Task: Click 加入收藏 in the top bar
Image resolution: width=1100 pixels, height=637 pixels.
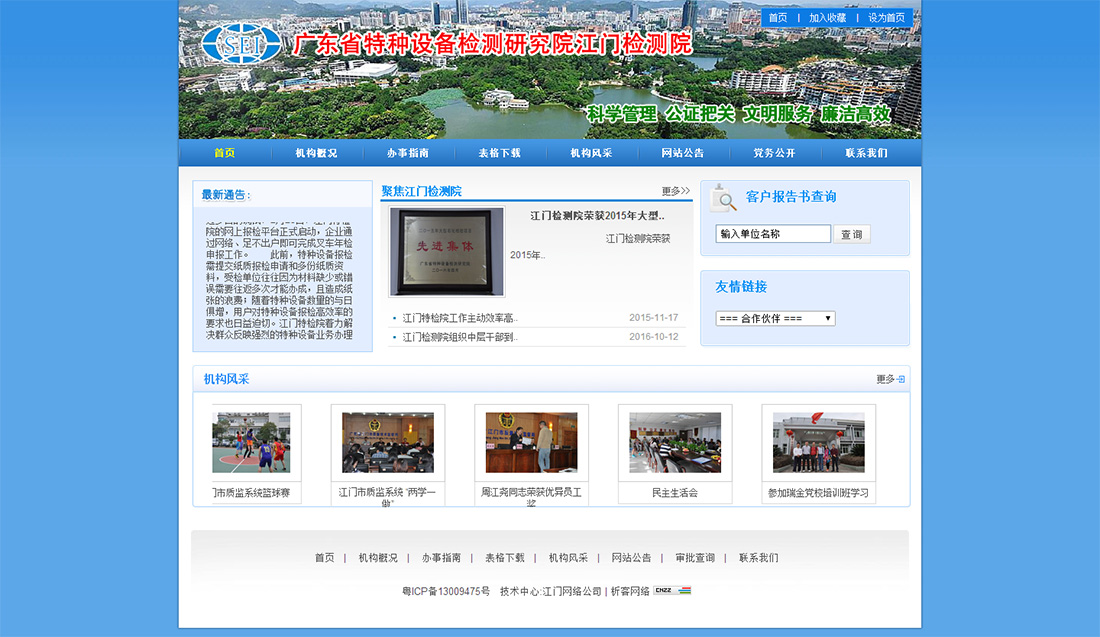Action: pos(827,18)
